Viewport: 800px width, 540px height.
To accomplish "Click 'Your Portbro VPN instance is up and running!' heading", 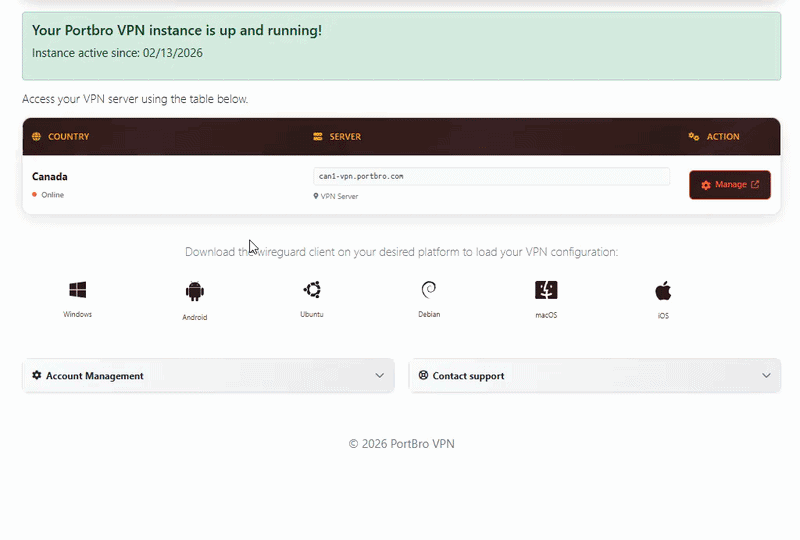I will [x=177, y=31].
